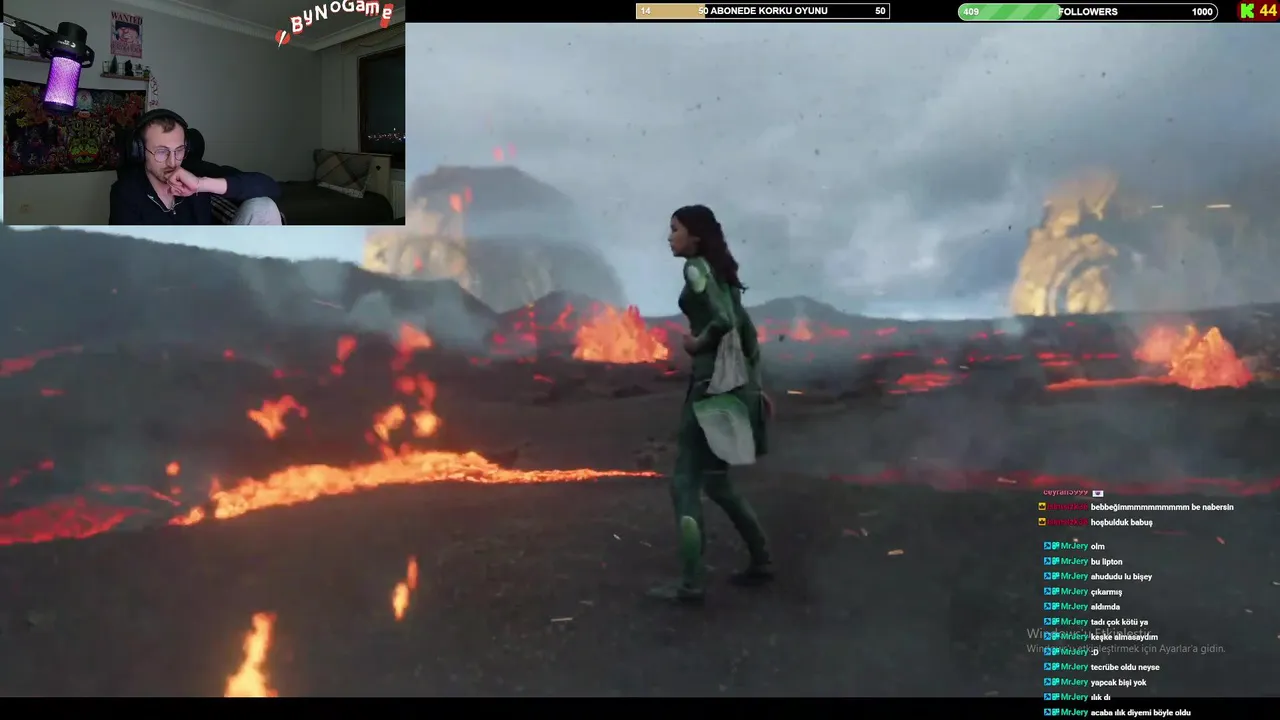Click the follower goal value '1000'

coord(1202,12)
